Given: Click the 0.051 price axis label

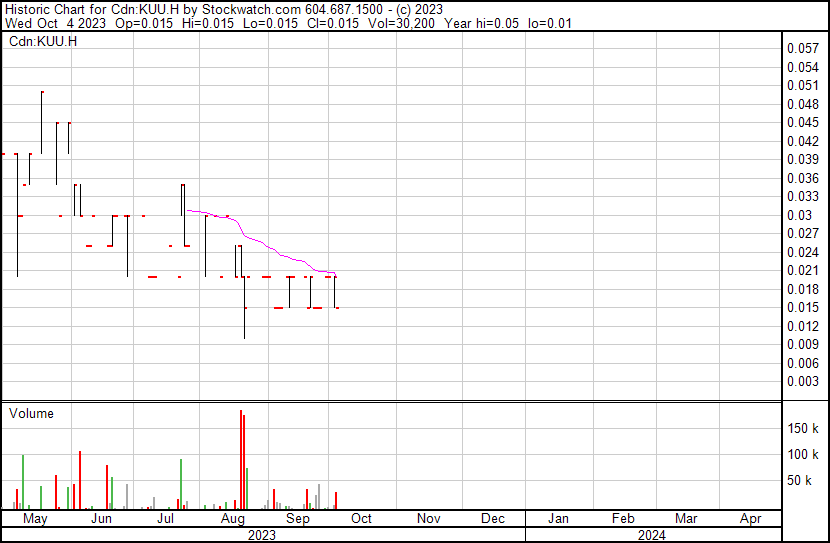Looking at the screenshot, I should pyautogui.click(x=803, y=86).
